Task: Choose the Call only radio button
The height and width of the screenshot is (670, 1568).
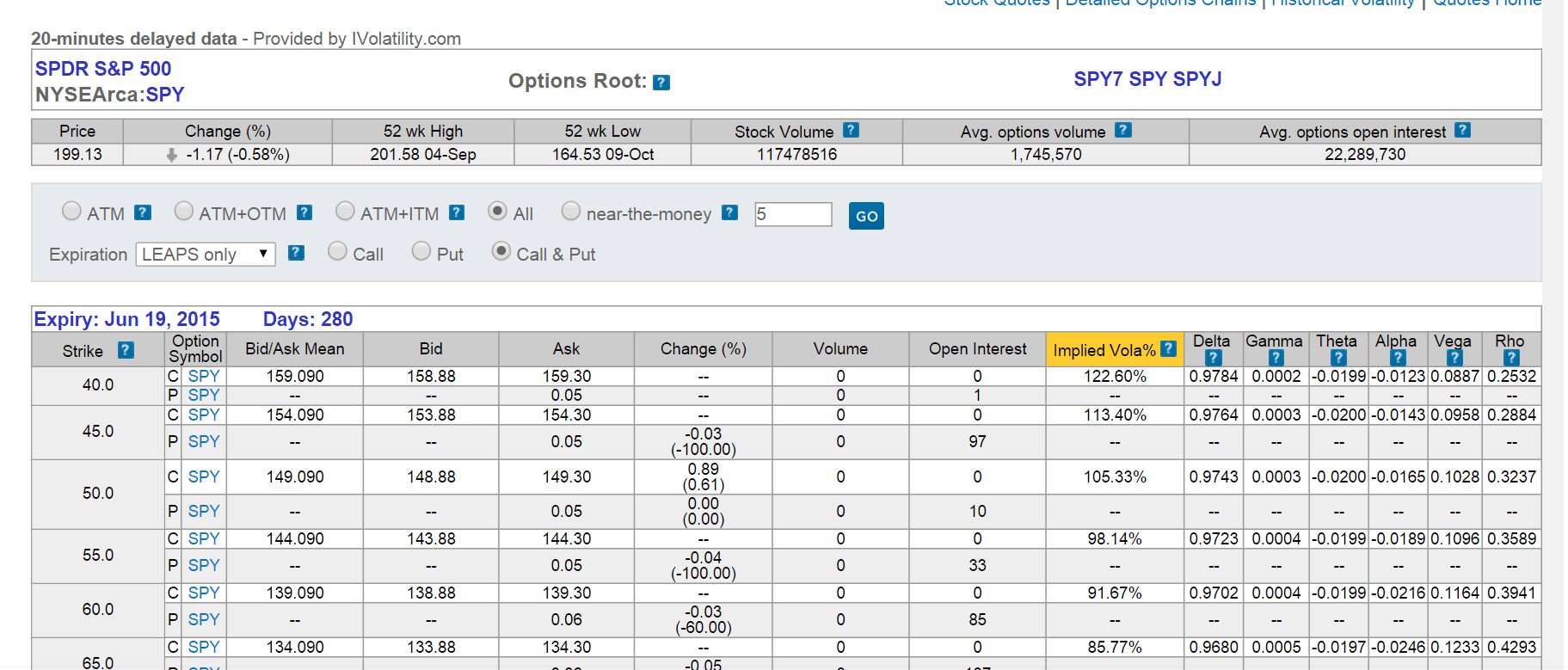Action: pos(337,250)
